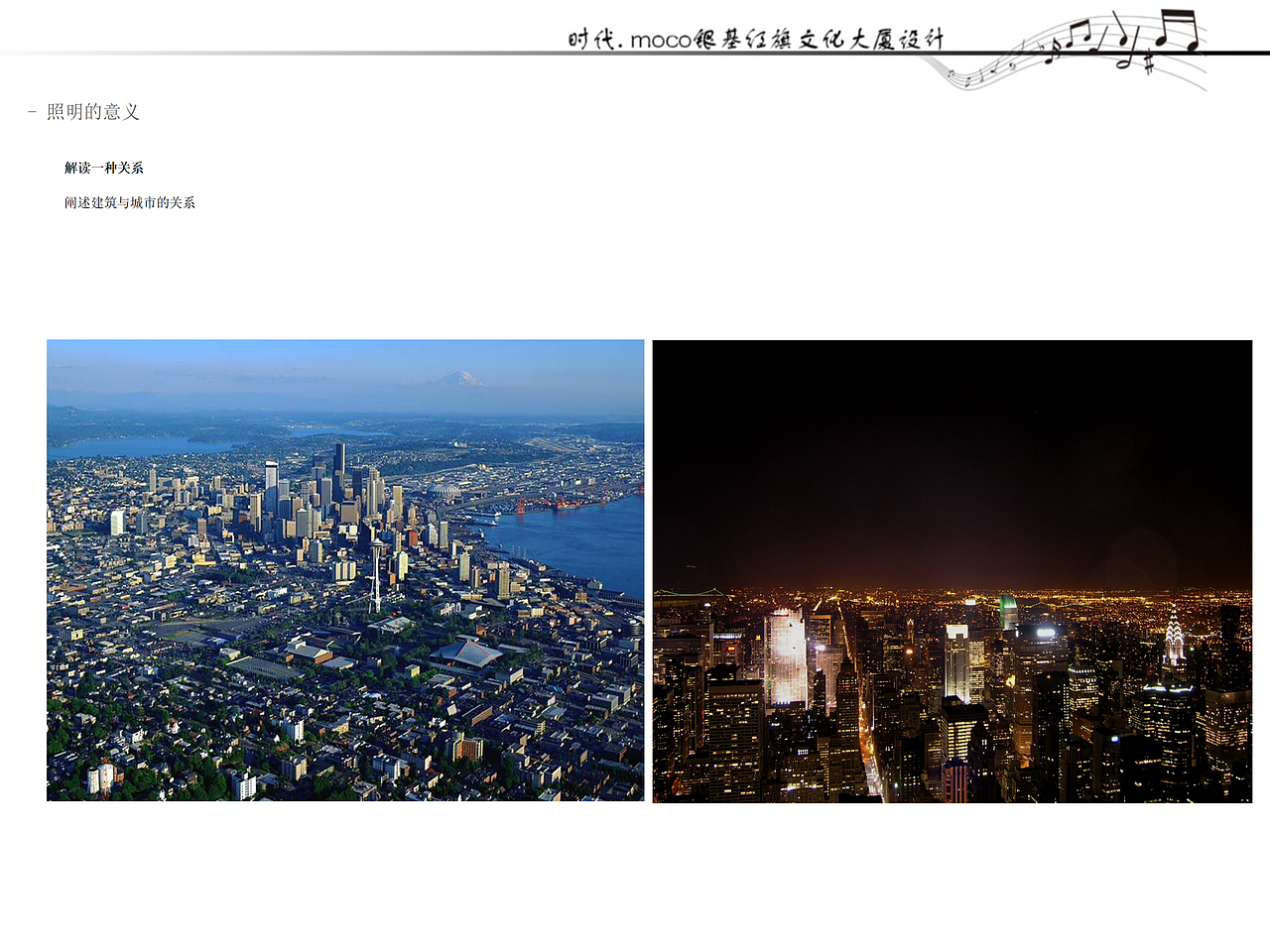Click the header title "时代.moco银基红旗文化大厦设计"
The width and height of the screenshot is (1270, 952).
click(755, 40)
